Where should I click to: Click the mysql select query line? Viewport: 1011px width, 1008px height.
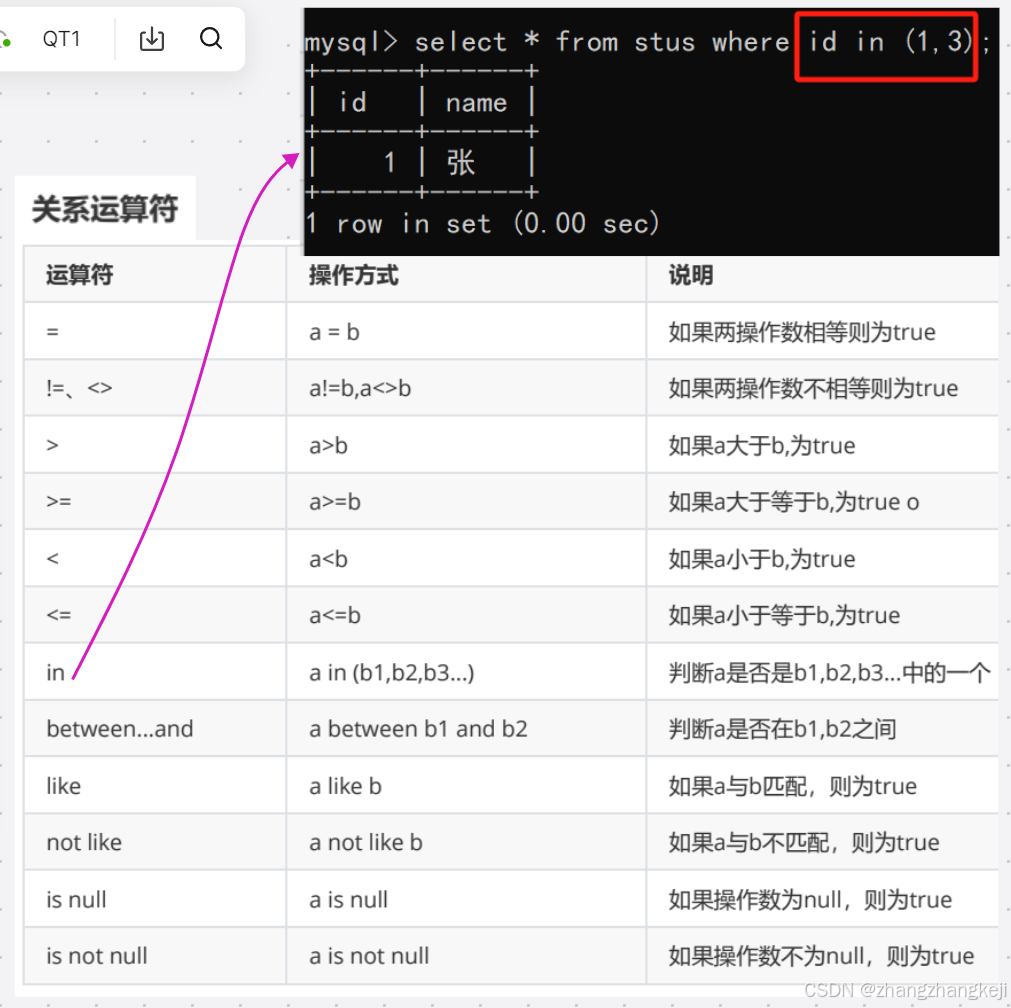[x=647, y=42]
